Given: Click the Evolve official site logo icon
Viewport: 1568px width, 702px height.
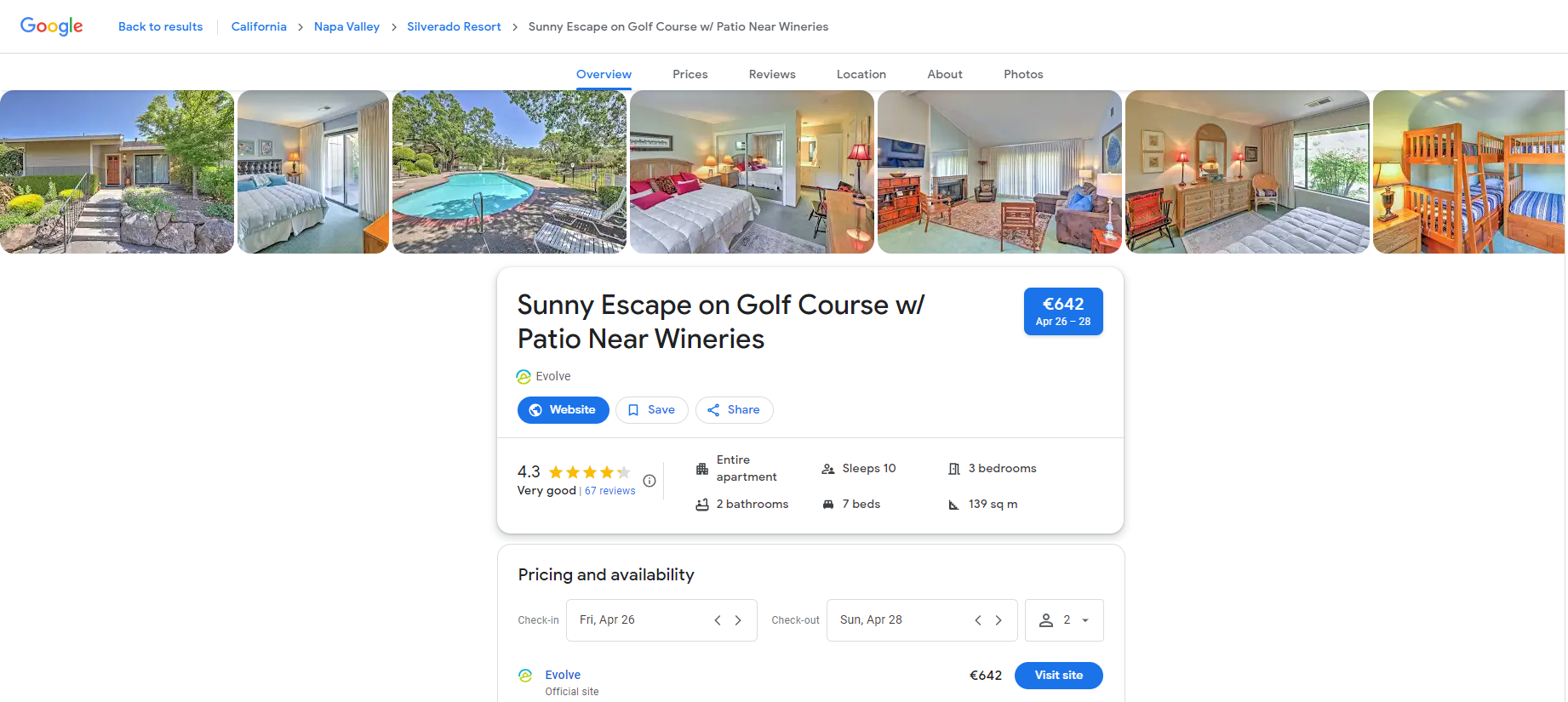Looking at the screenshot, I should tap(525, 676).
